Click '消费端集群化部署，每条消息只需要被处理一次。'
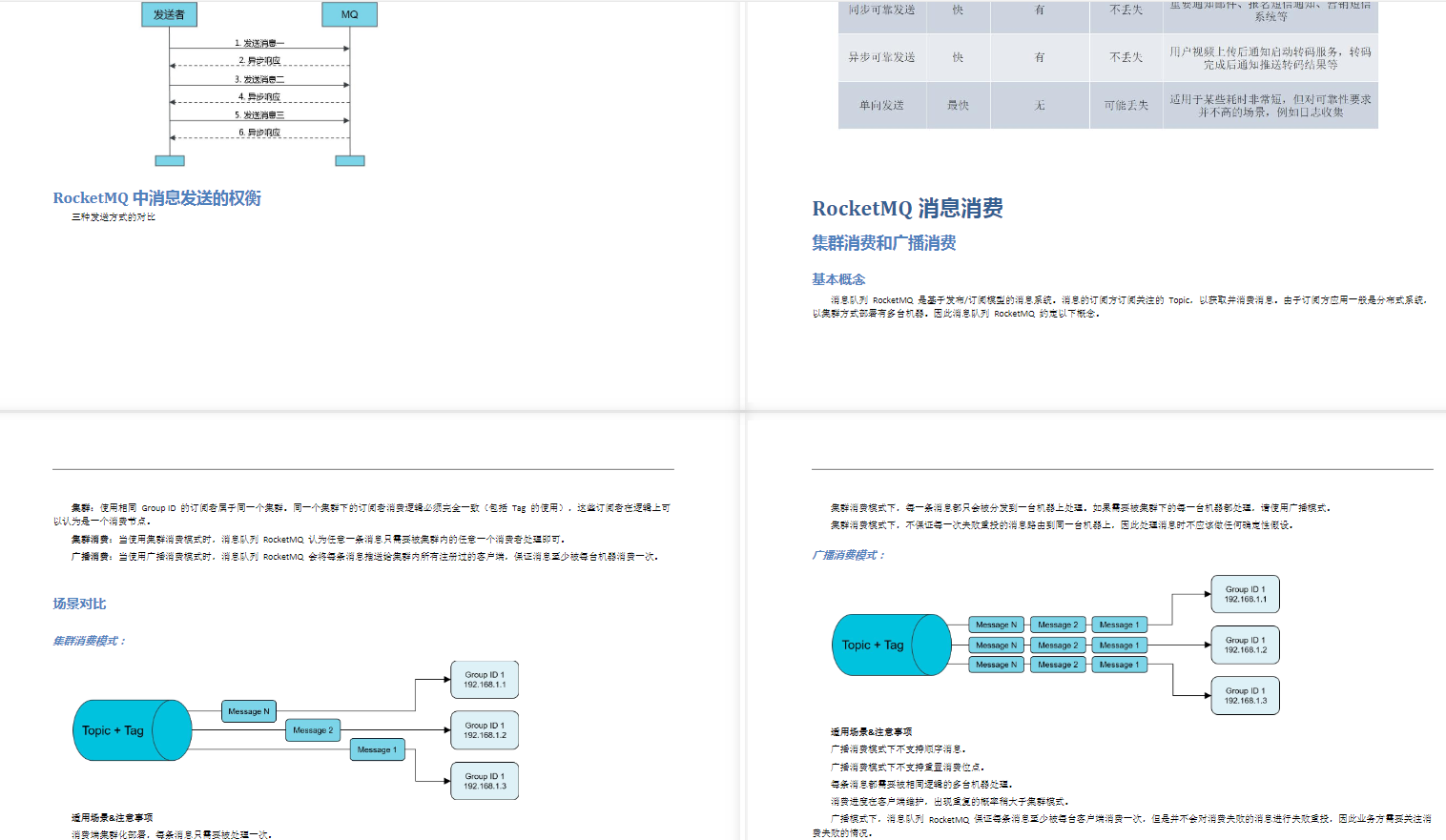1446x840 pixels. pos(172,834)
